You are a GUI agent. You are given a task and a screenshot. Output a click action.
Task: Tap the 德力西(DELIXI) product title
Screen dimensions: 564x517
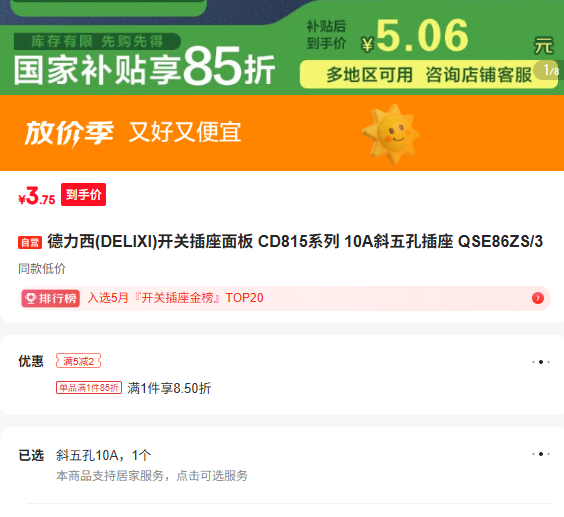[295, 241]
